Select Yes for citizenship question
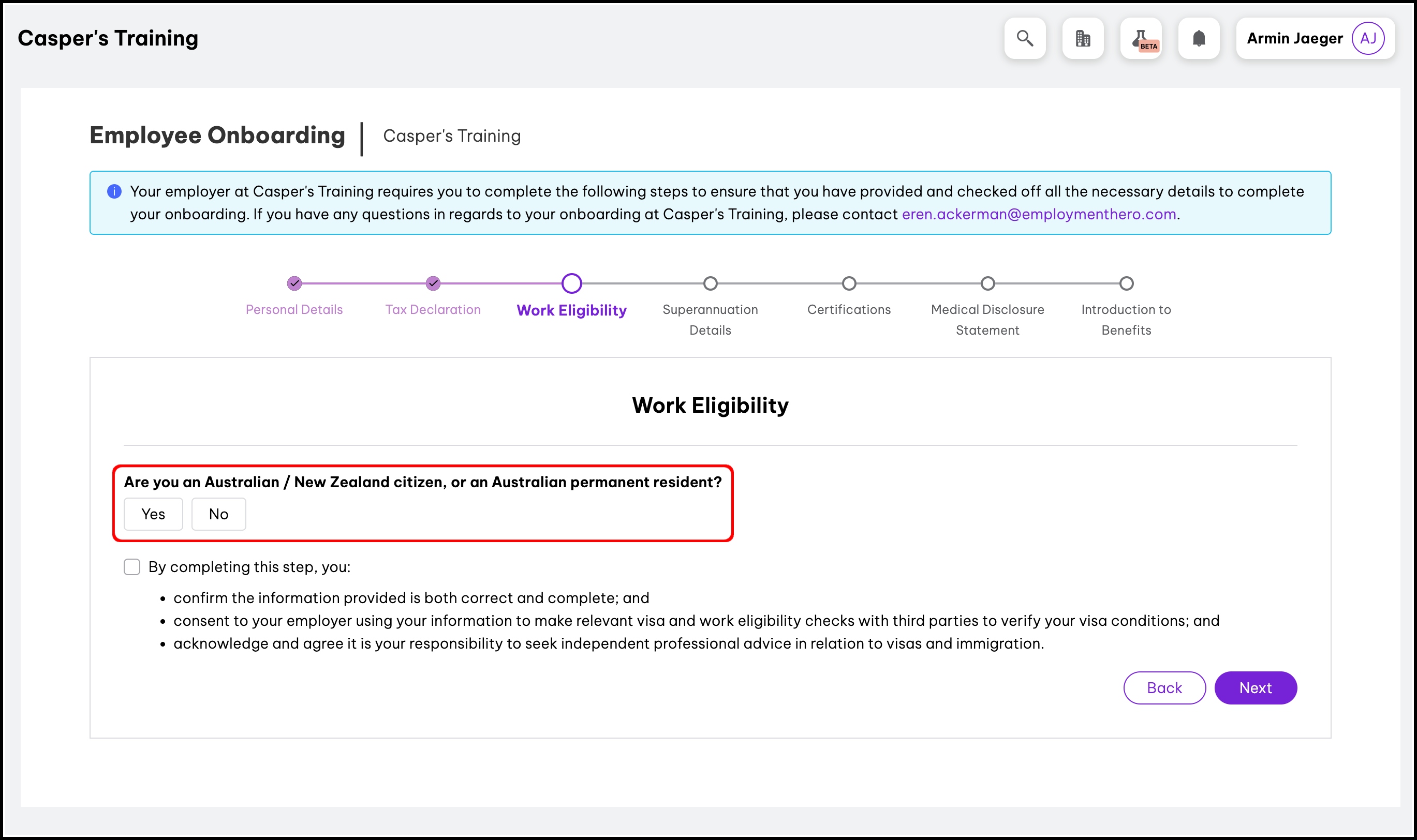 [x=154, y=514]
